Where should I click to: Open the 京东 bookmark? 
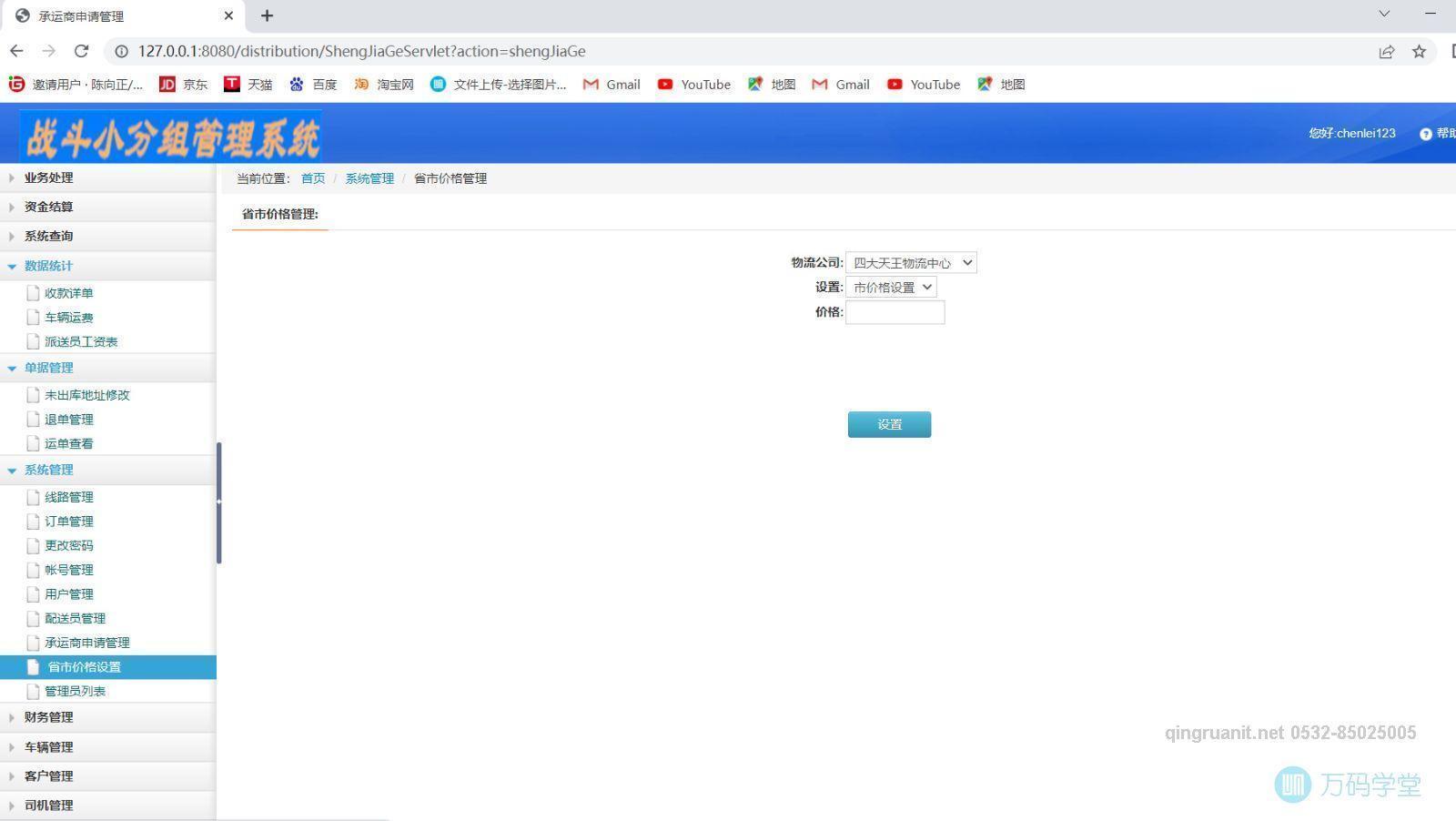[x=183, y=85]
